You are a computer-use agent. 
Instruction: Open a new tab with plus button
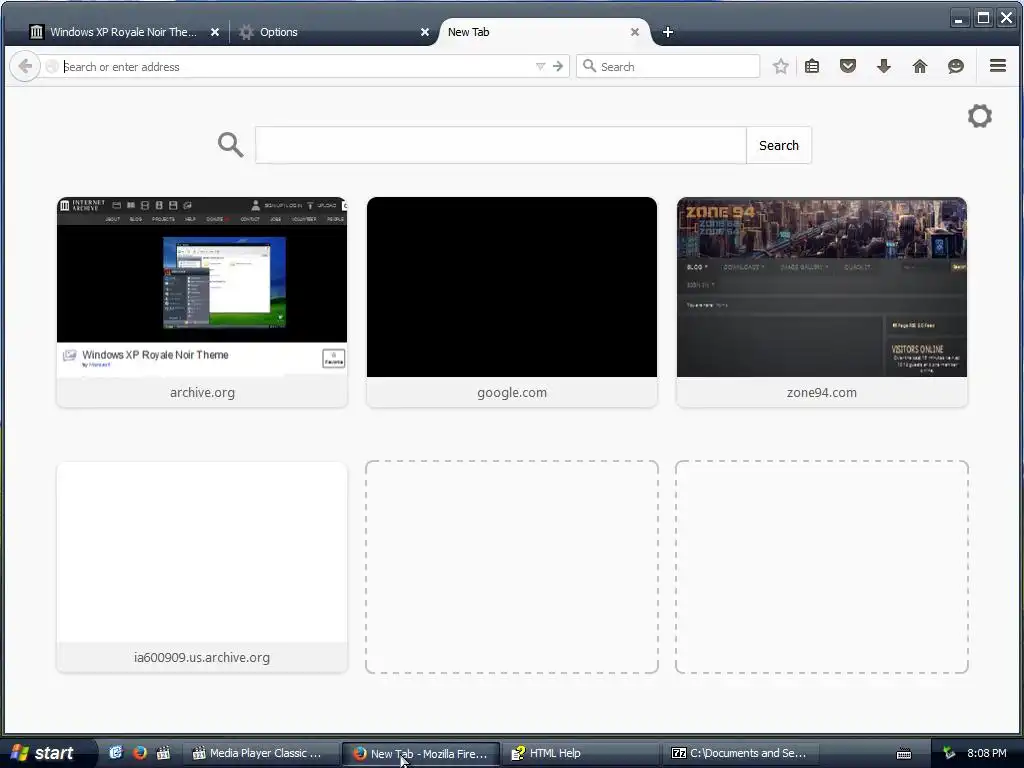667,32
